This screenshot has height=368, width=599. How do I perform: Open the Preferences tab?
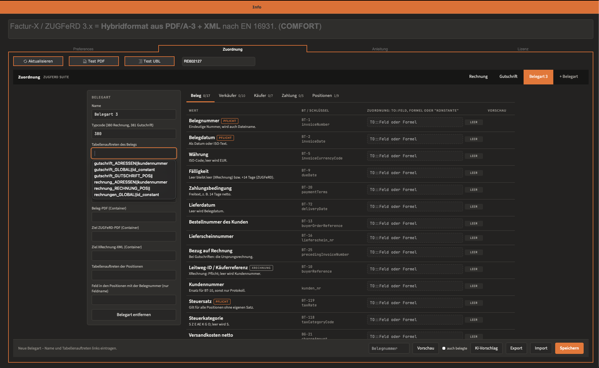83,49
